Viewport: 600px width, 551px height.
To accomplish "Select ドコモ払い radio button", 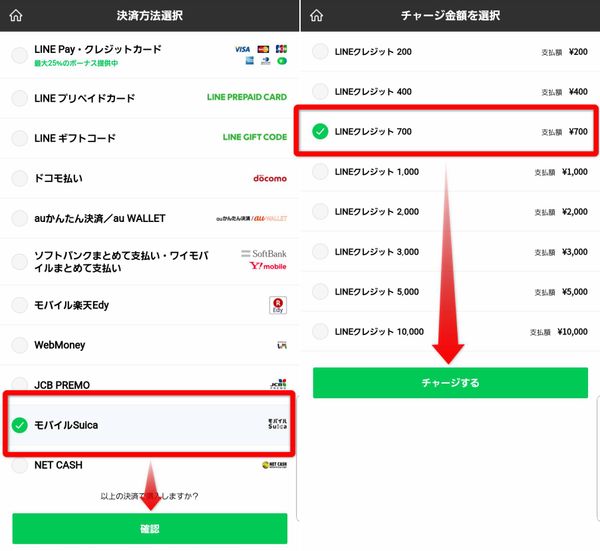I will pos(20,178).
